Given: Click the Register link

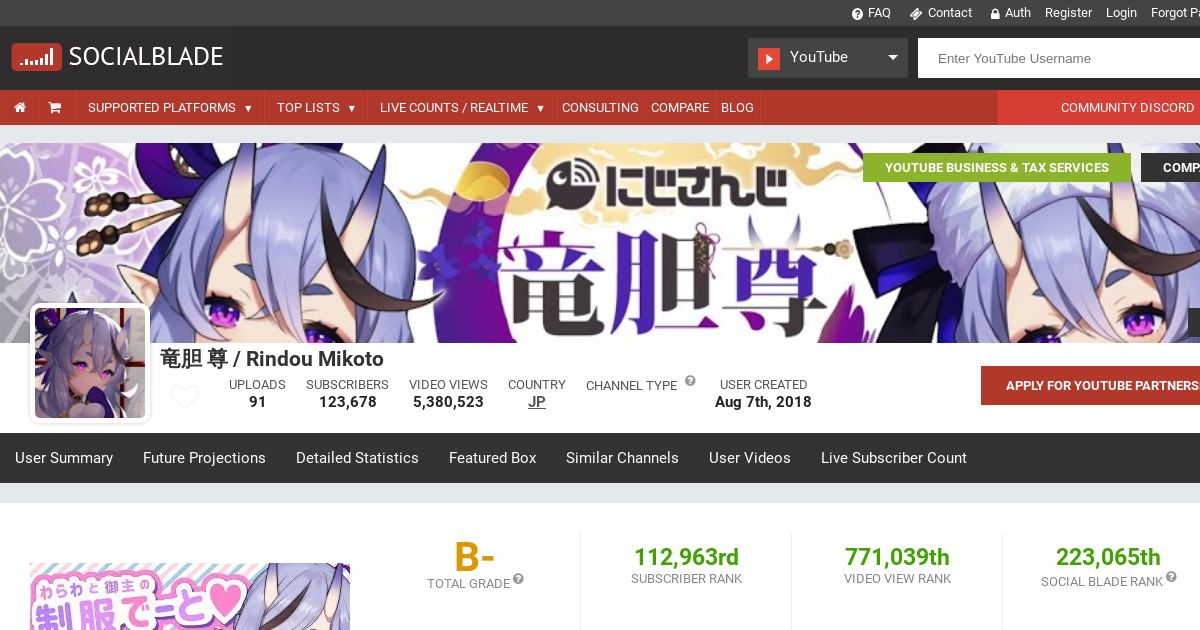Looking at the screenshot, I should click(1068, 13).
